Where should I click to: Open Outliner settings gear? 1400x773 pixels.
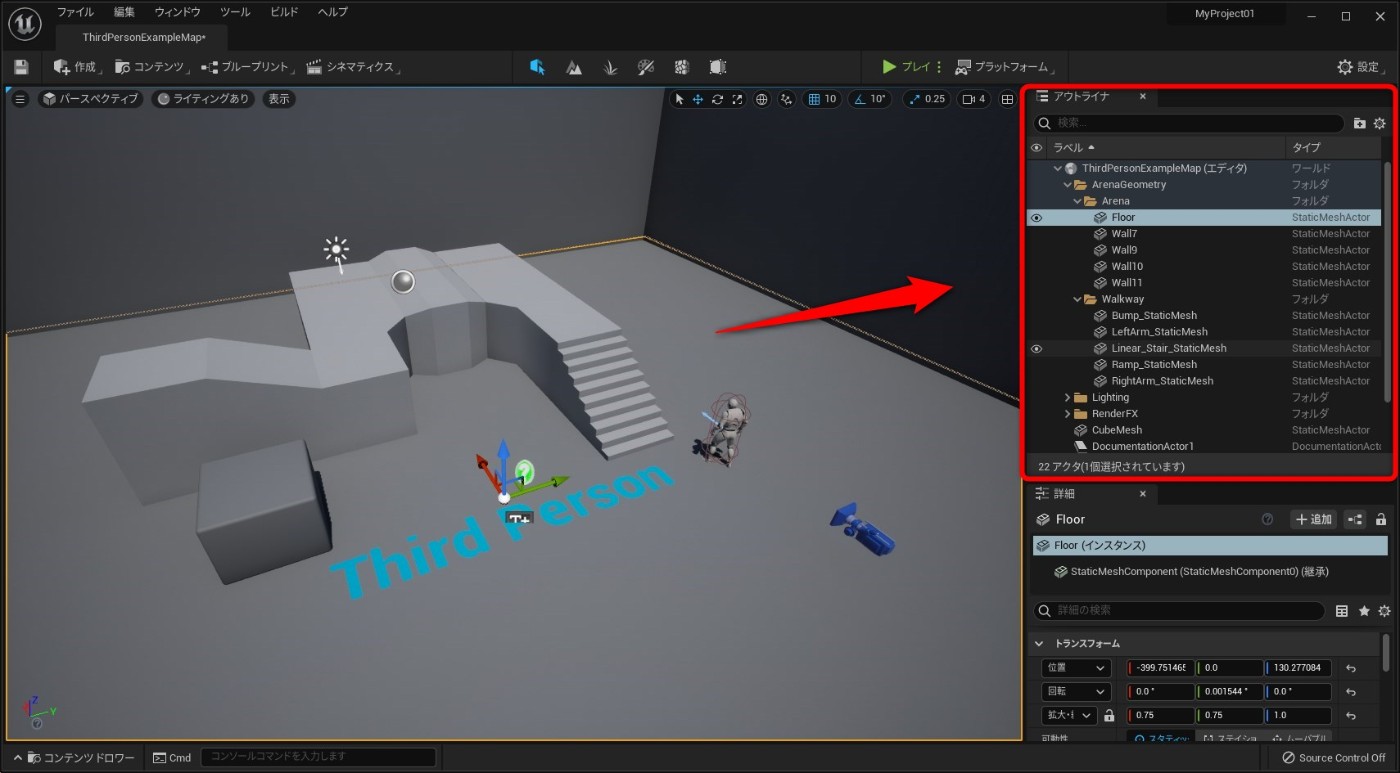1380,123
